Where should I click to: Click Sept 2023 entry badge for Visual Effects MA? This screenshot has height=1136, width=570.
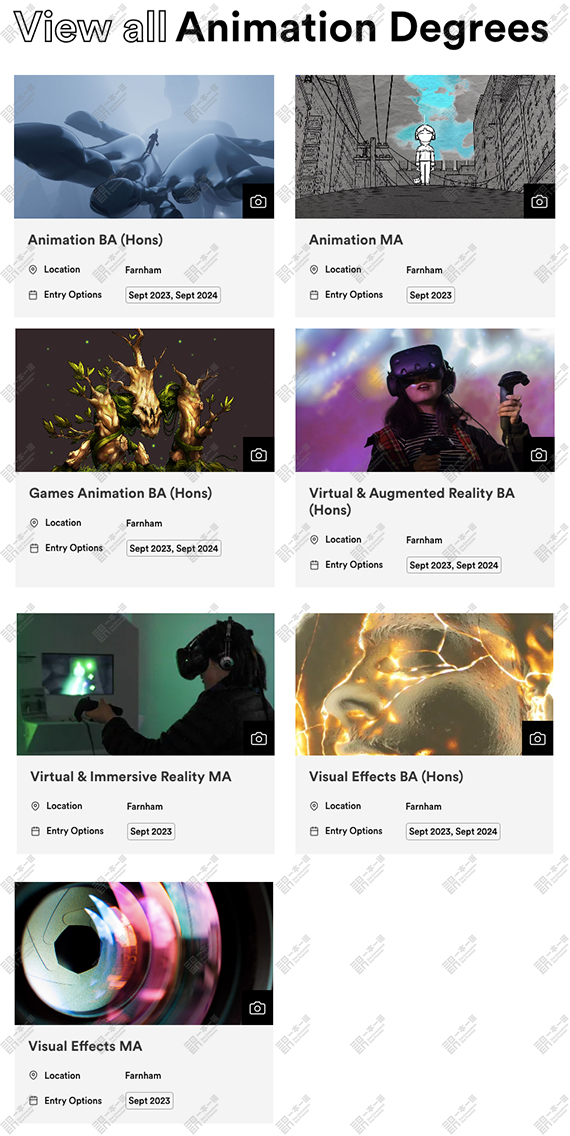point(149,1100)
